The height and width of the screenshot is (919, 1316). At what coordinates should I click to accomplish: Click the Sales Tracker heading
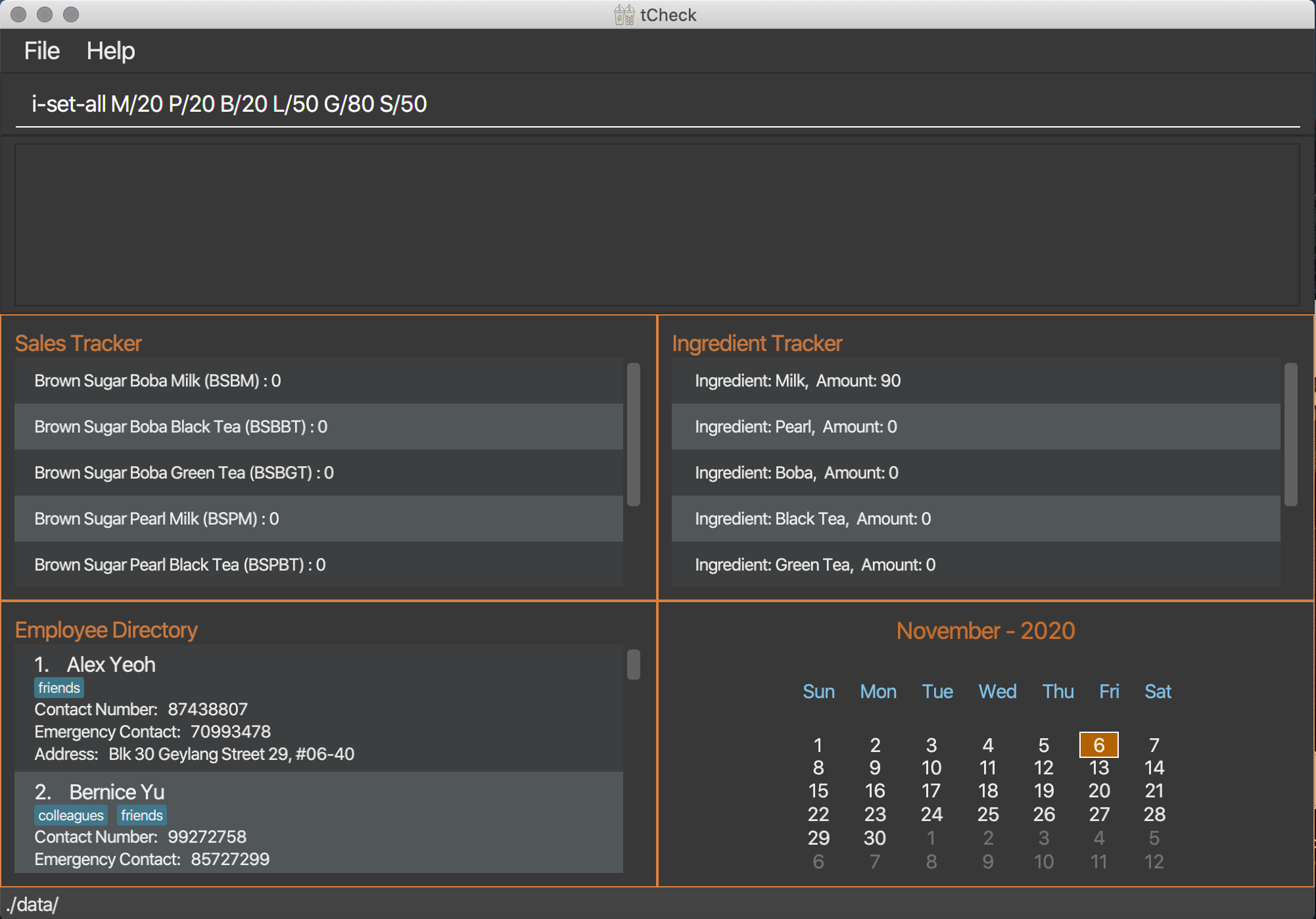coord(78,343)
